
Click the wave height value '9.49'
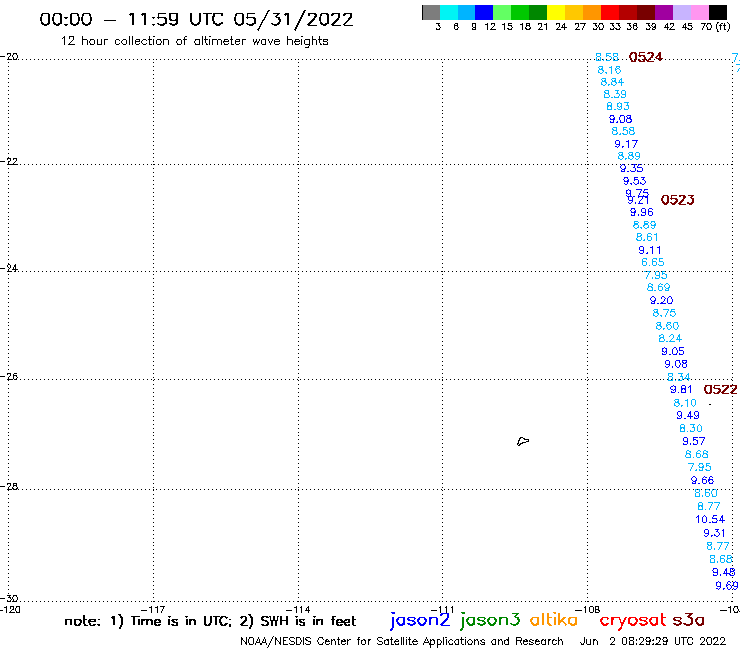pyautogui.click(x=688, y=415)
